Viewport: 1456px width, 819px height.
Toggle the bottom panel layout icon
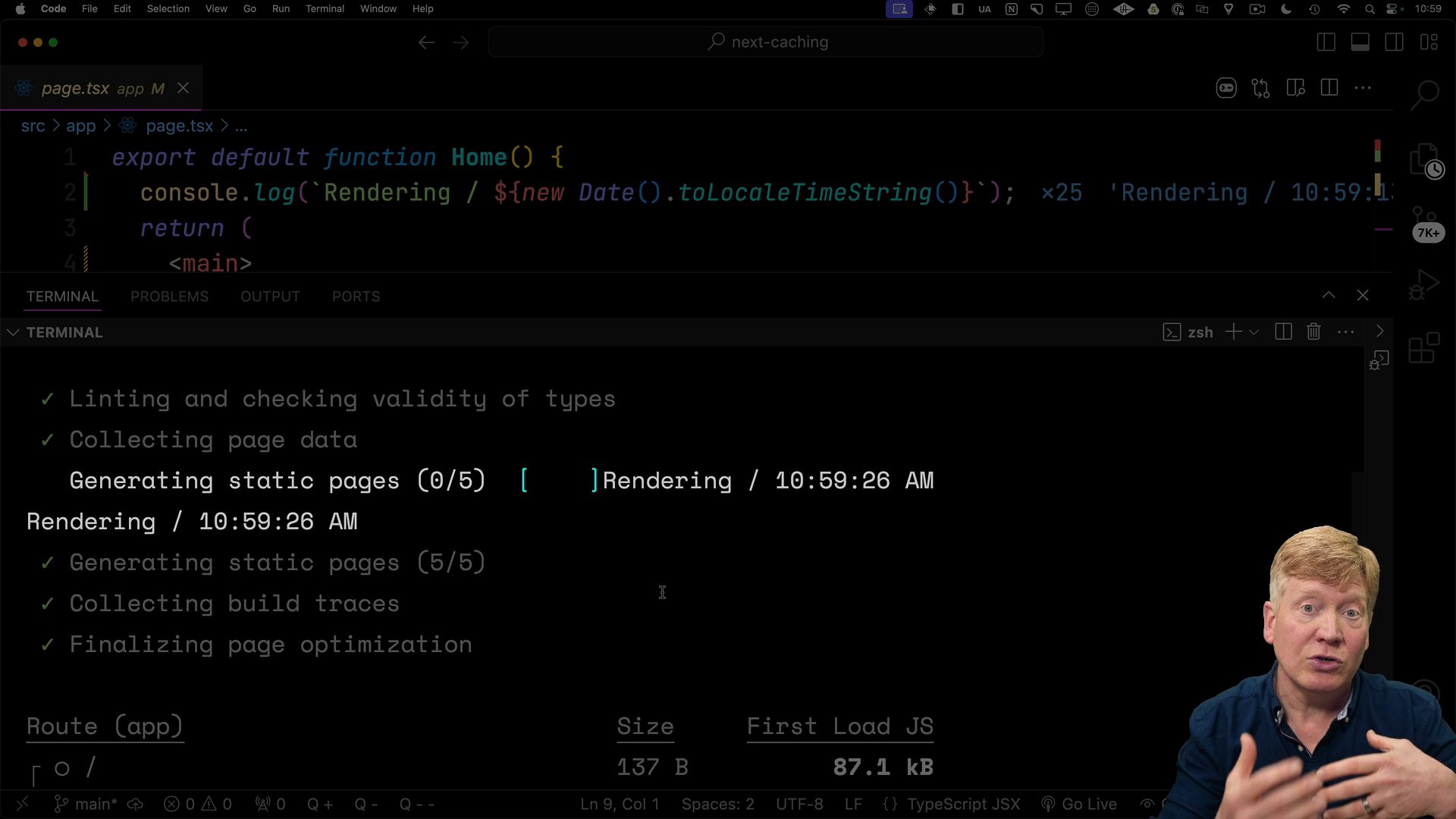[1360, 42]
